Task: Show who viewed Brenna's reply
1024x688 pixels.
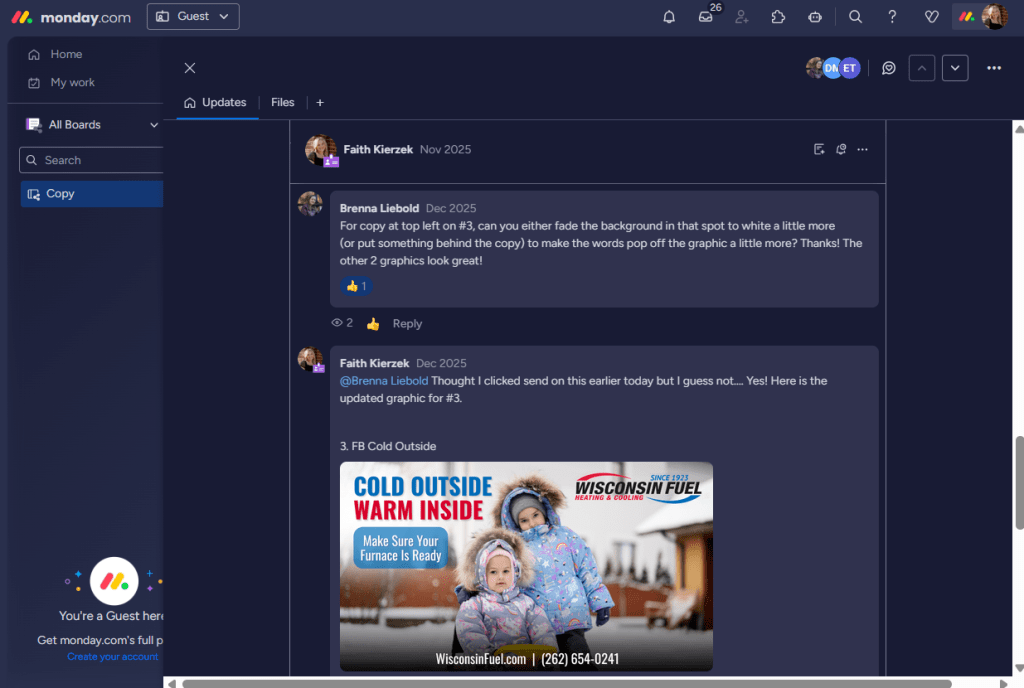Action: pyautogui.click(x=341, y=323)
